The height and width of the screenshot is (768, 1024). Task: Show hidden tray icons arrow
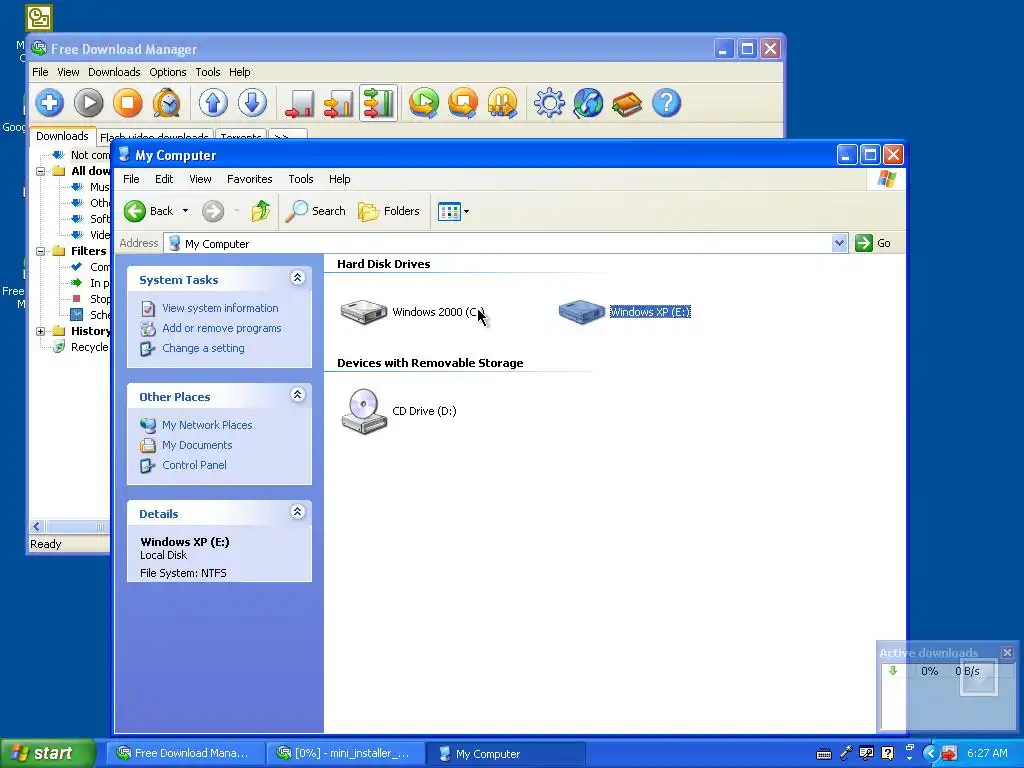click(x=931, y=754)
